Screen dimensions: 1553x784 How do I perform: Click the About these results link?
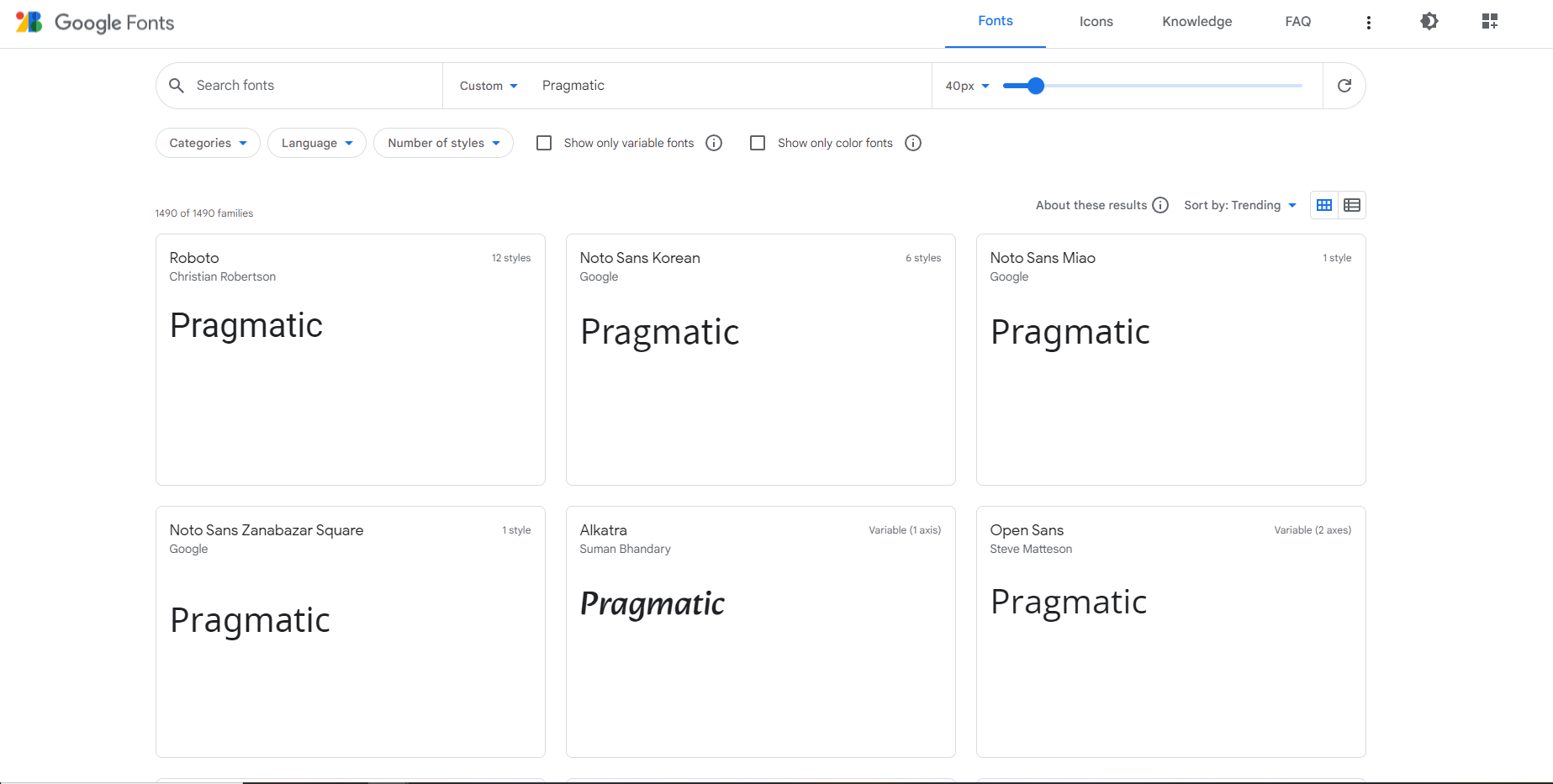[x=1091, y=205]
